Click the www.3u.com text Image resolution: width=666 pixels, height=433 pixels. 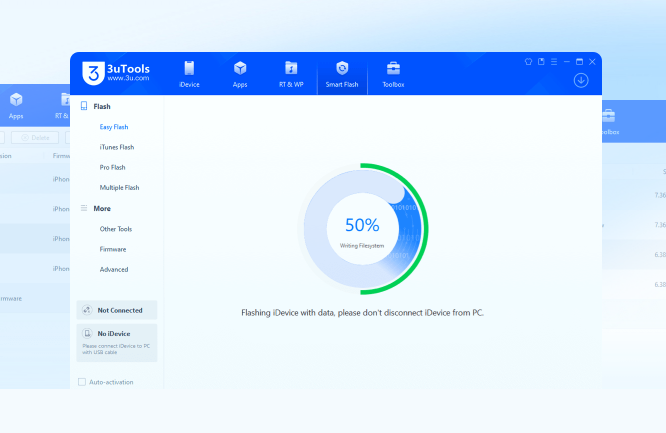click(128, 78)
